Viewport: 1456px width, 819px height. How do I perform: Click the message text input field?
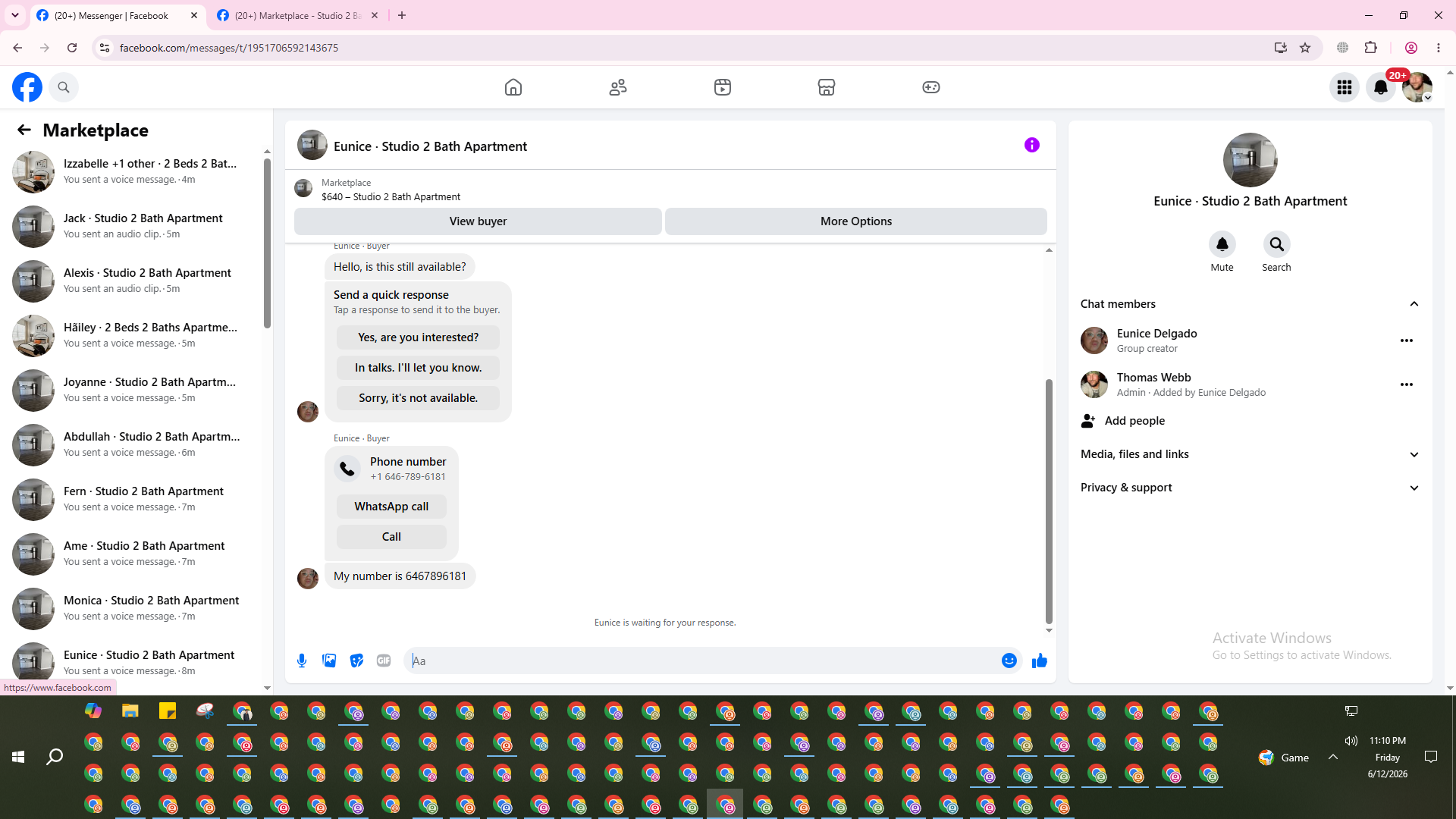(704, 661)
